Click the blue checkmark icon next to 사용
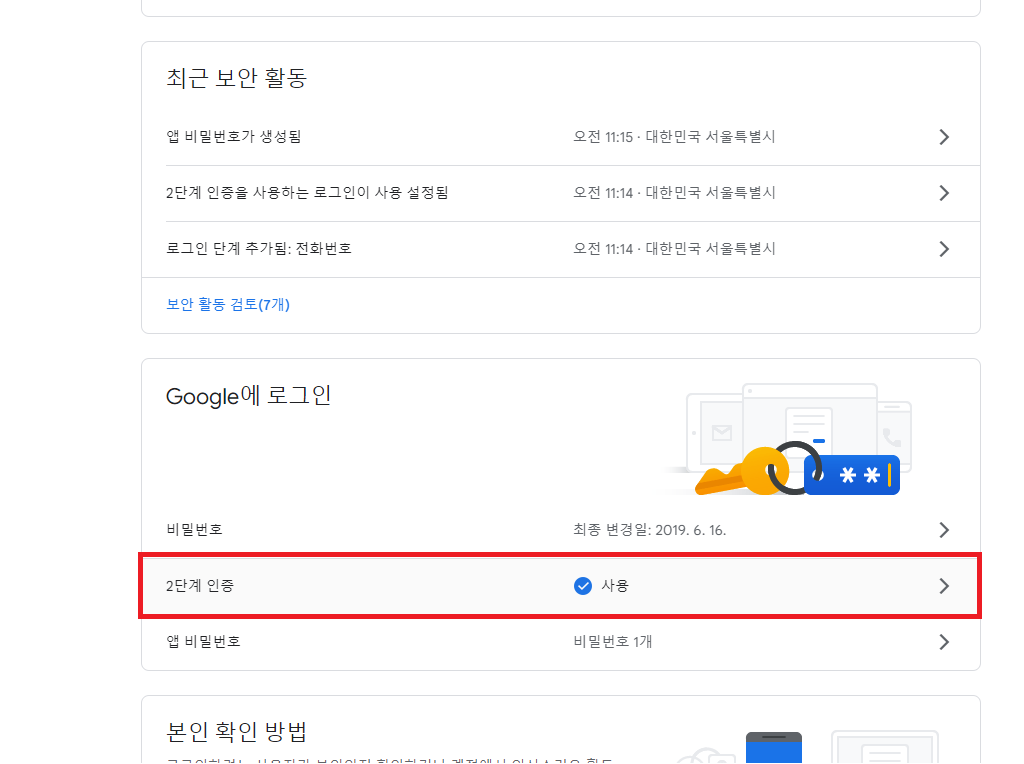Screen dimensions: 1024x764 click(x=583, y=586)
